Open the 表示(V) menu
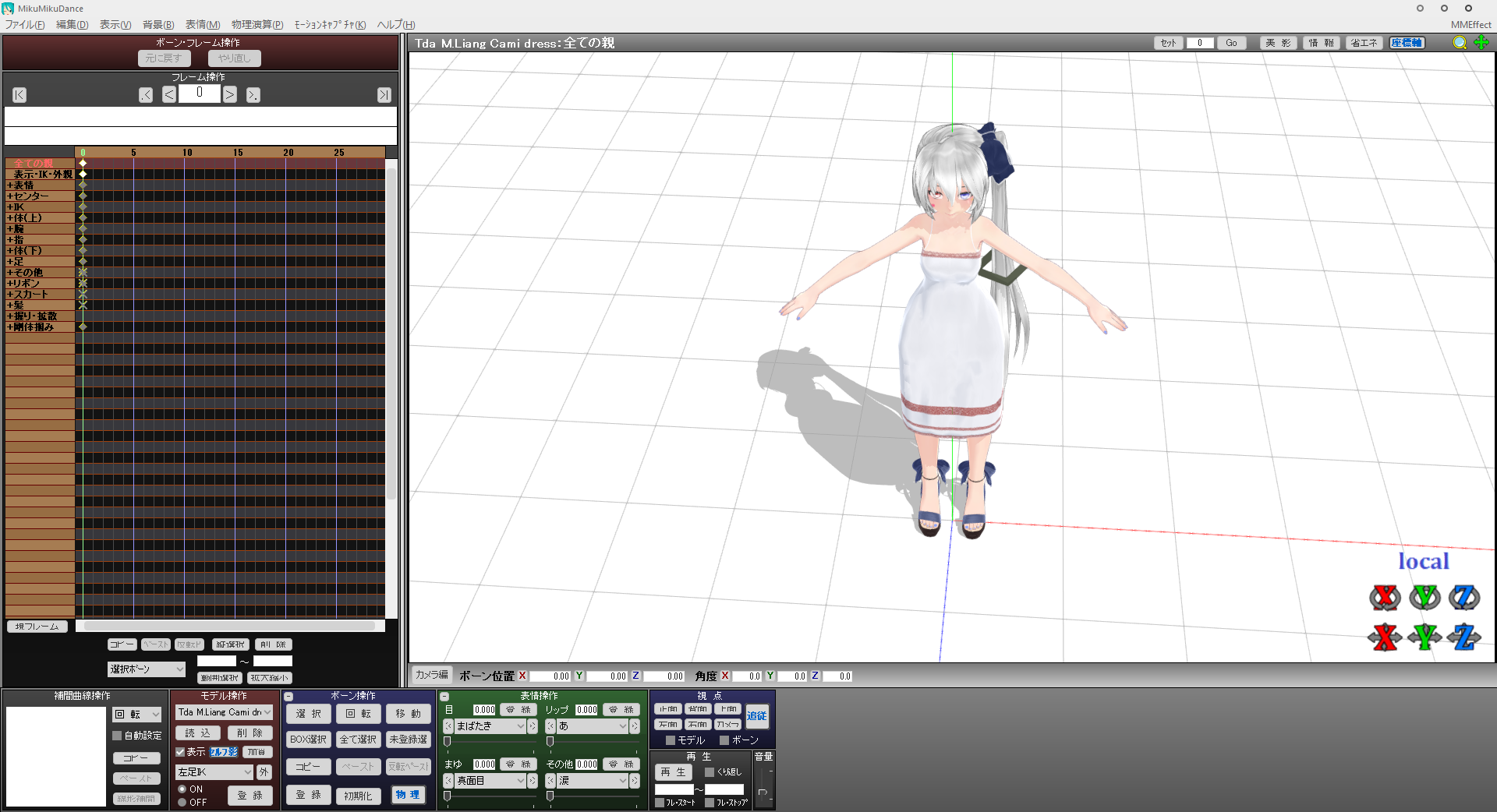 [x=115, y=25]
